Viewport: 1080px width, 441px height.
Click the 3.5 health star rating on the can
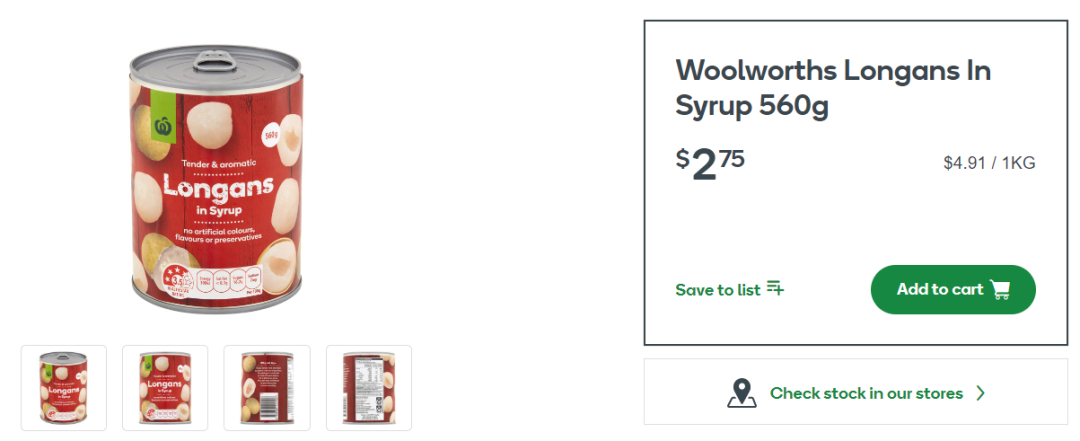coord(178,281)
